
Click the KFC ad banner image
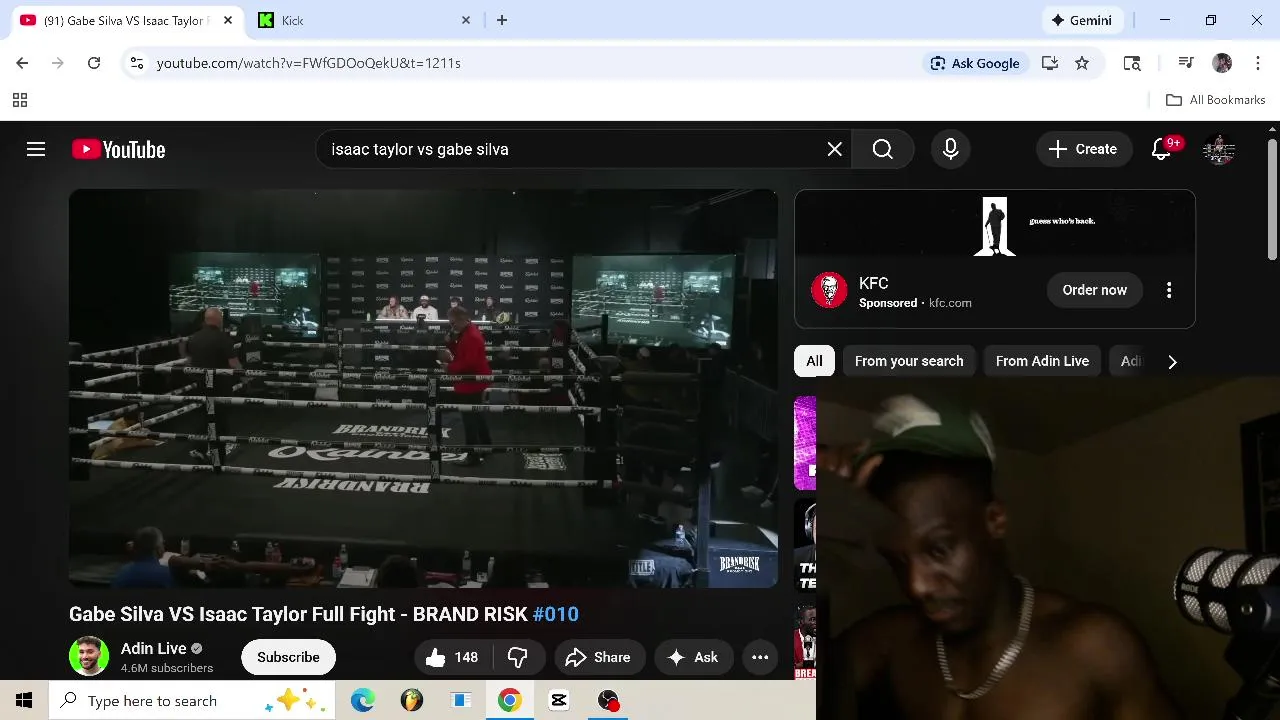pyautogui.click(x=995, y=223)
